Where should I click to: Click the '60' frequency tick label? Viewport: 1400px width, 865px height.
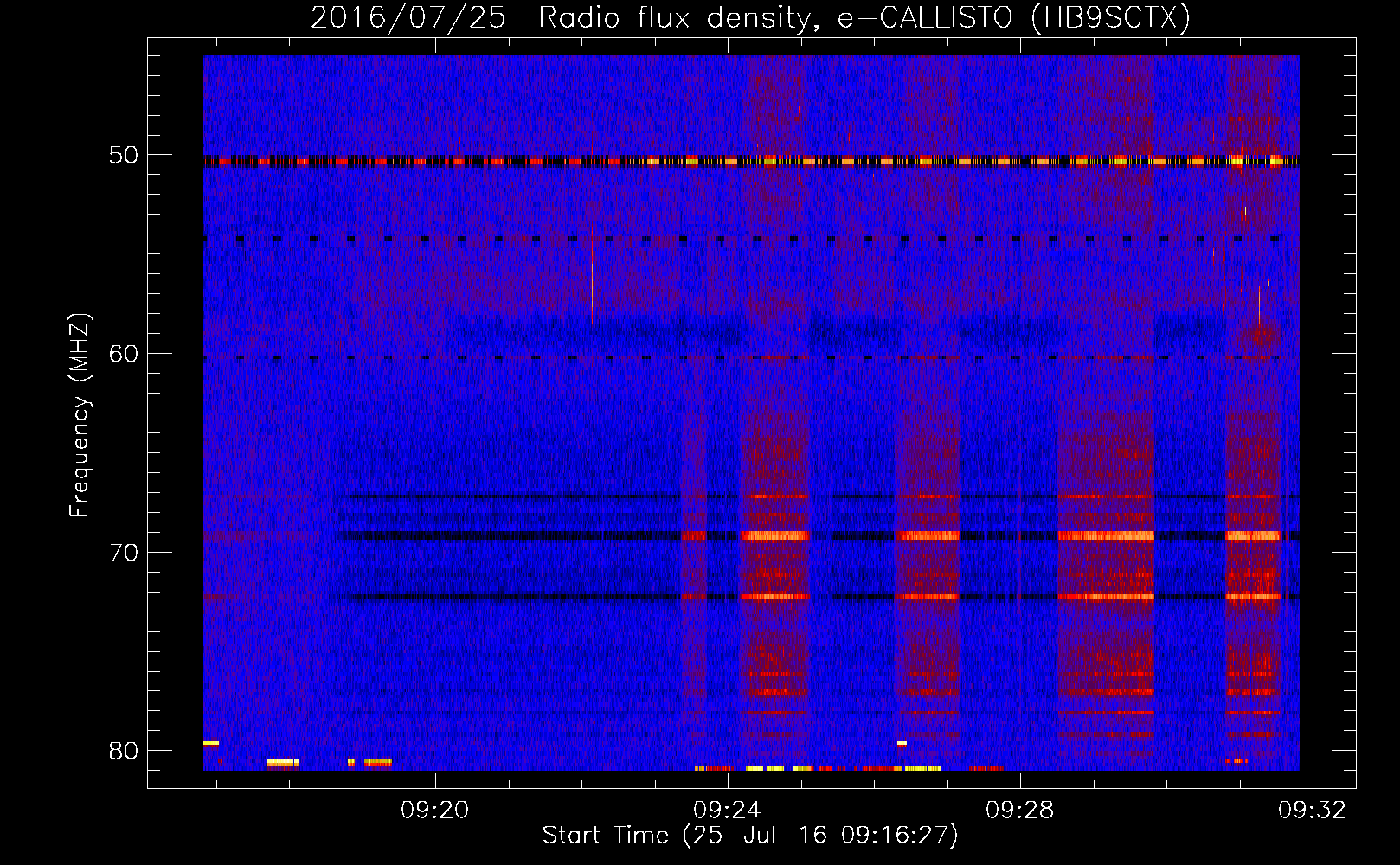pos(124,353)
